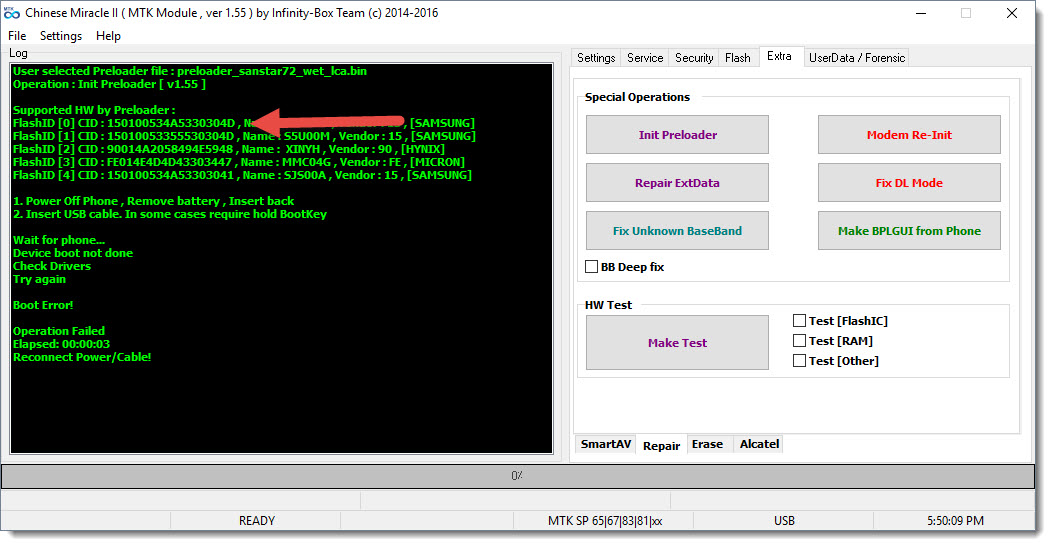
Task: Click the Init Preloader button
Action: pos(677,135)
